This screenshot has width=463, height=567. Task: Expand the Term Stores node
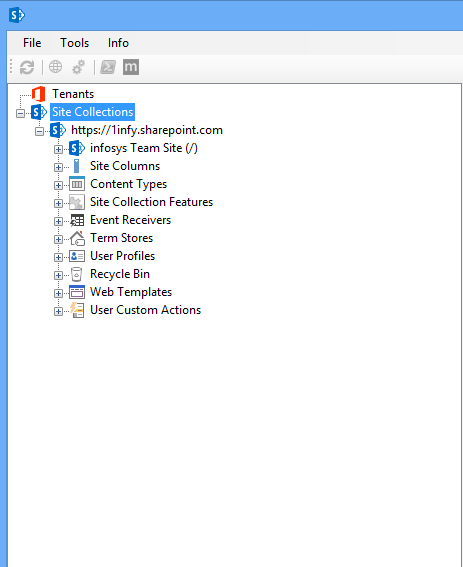[58, 239]
